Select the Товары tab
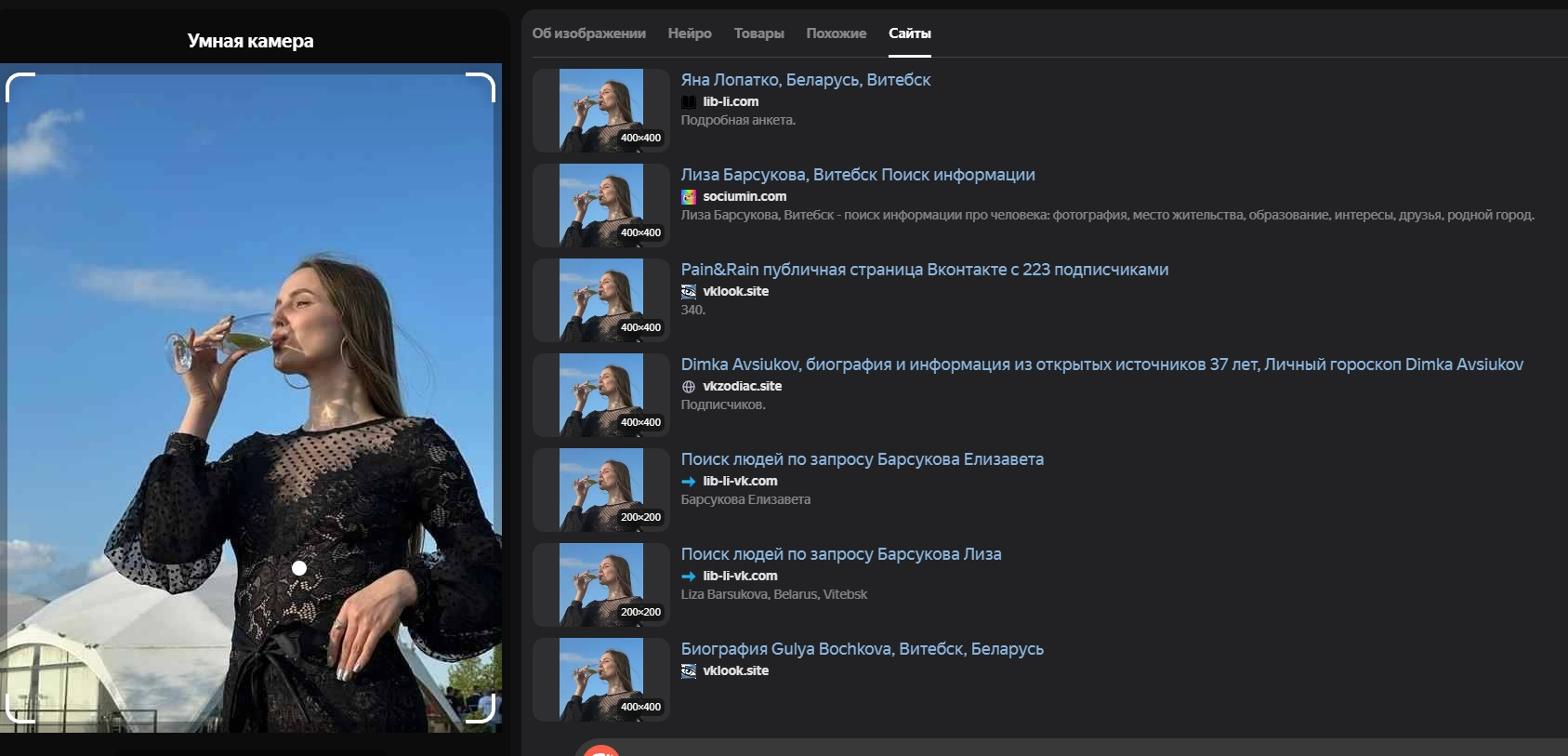1568x756 pixels. click(x=758, y=33)
